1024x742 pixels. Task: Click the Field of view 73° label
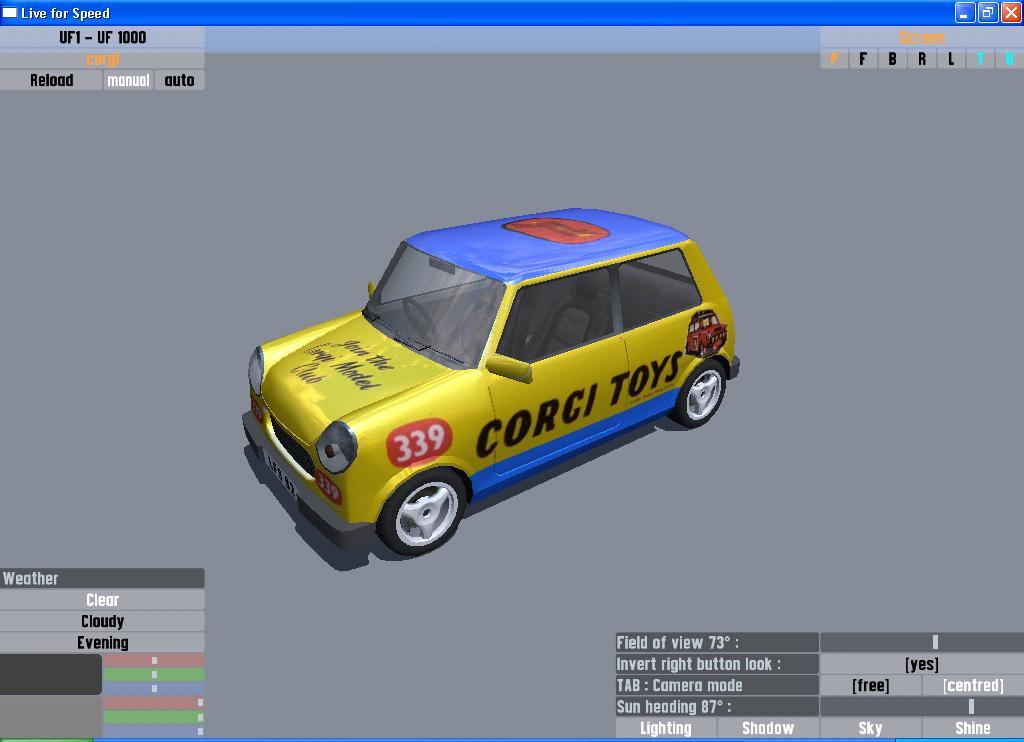[717, 642]
